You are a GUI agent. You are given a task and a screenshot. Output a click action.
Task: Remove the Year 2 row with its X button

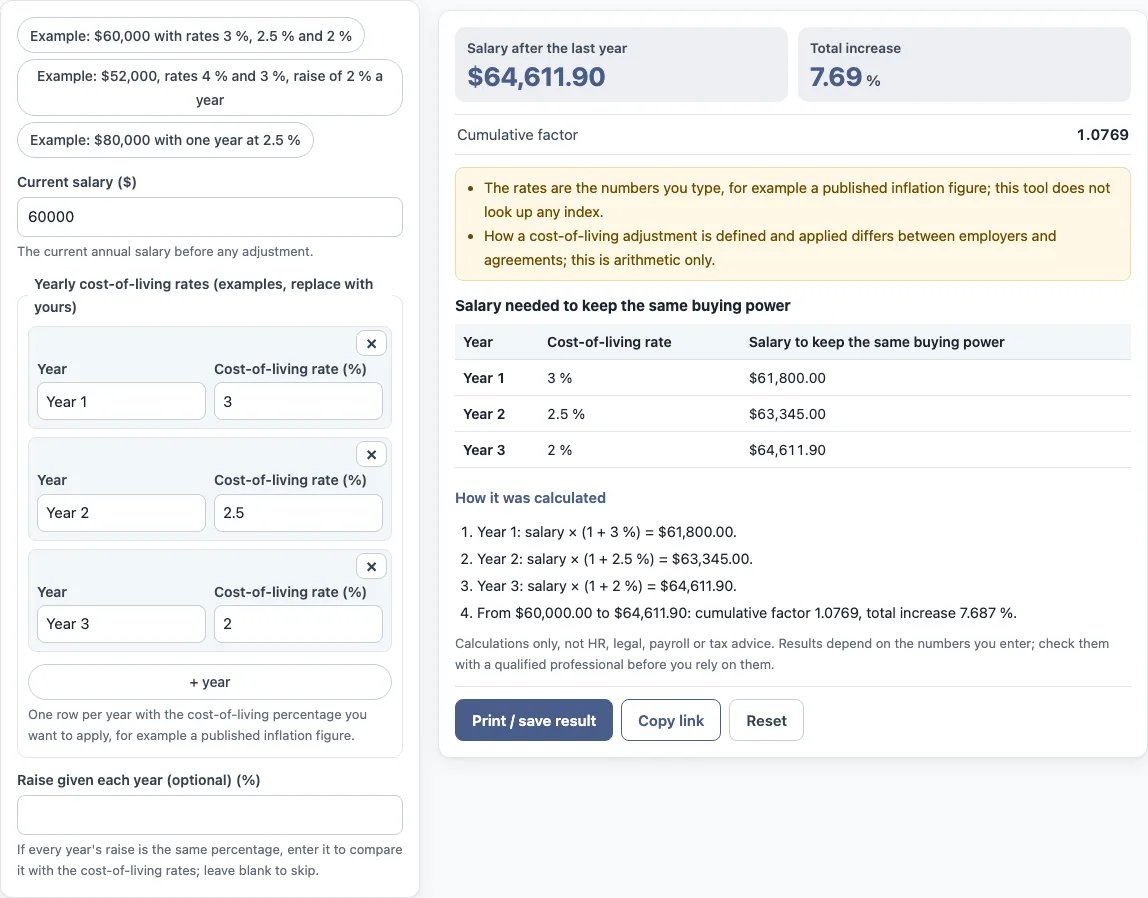tap(371, 454)
